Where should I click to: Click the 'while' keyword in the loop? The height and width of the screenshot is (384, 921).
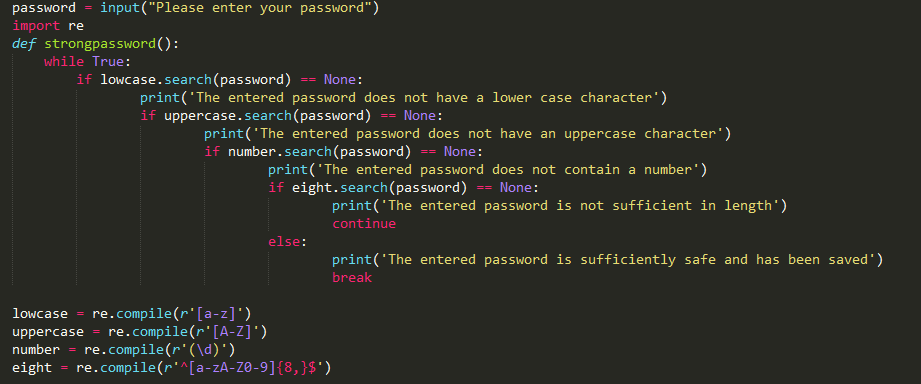point(64,62)
